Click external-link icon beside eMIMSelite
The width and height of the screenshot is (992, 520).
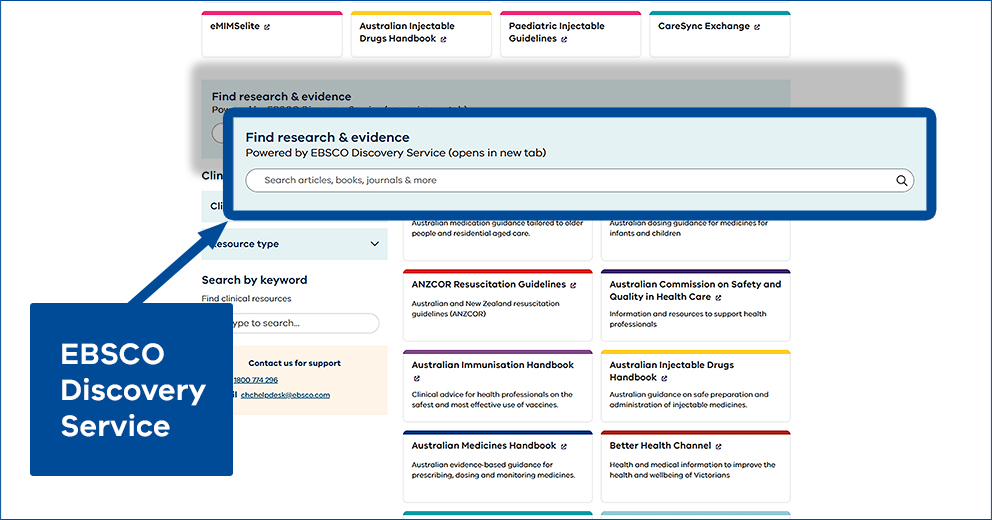point(267,27)
